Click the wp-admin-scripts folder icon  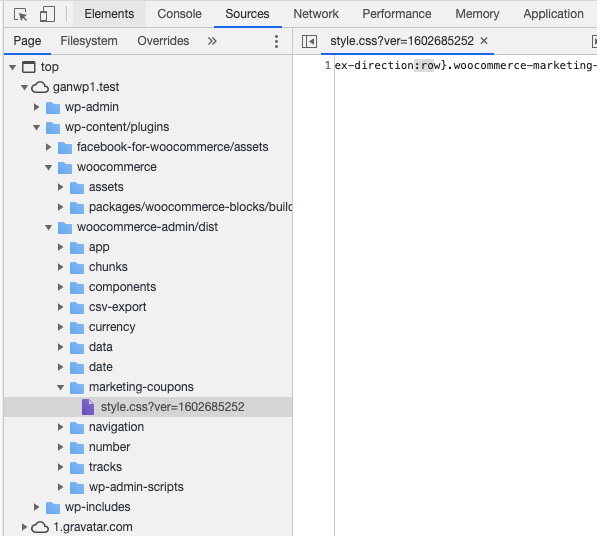tap(77, 488)
